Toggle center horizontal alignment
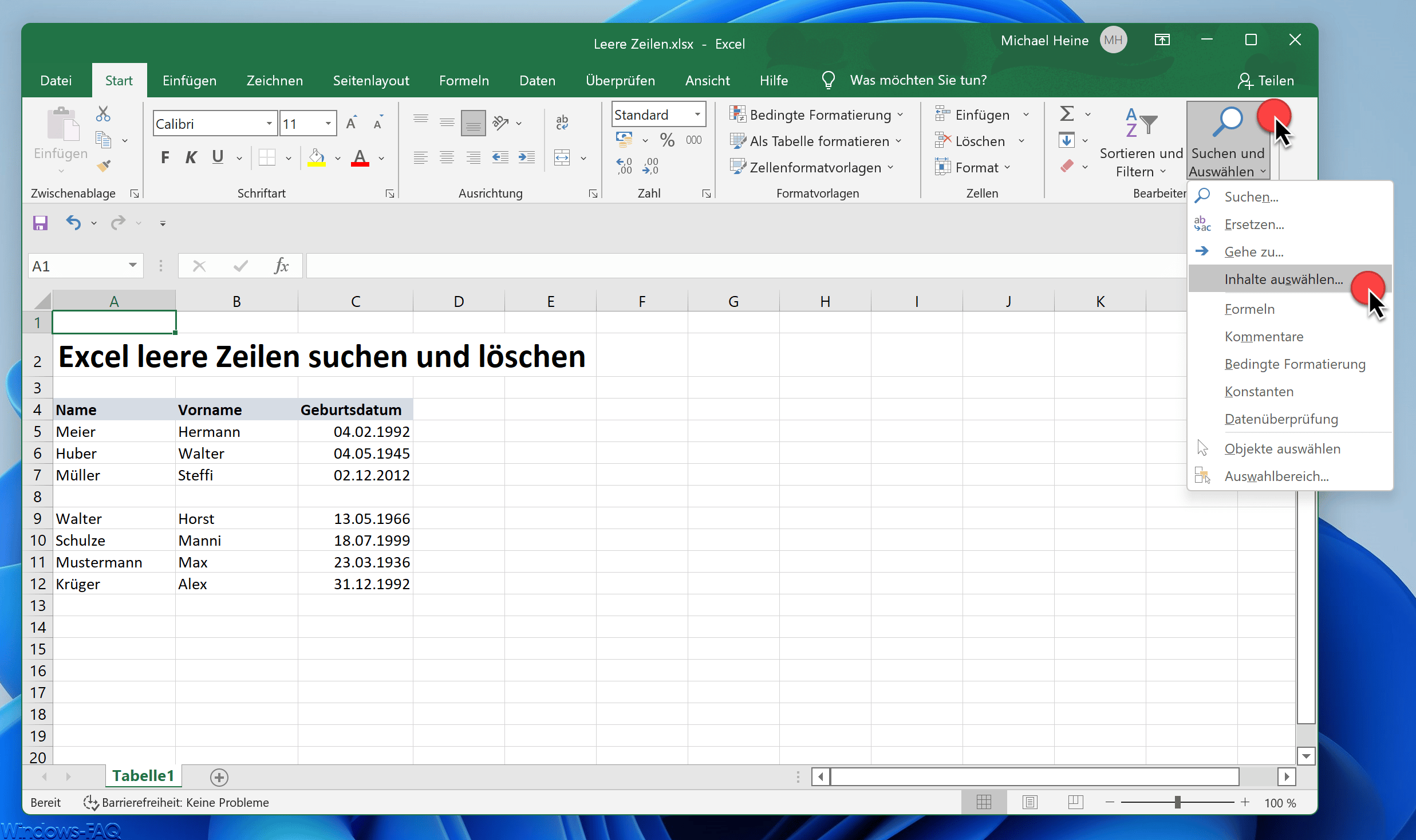The height and width of the screenshot is (840, 1416). pos(447,157)
